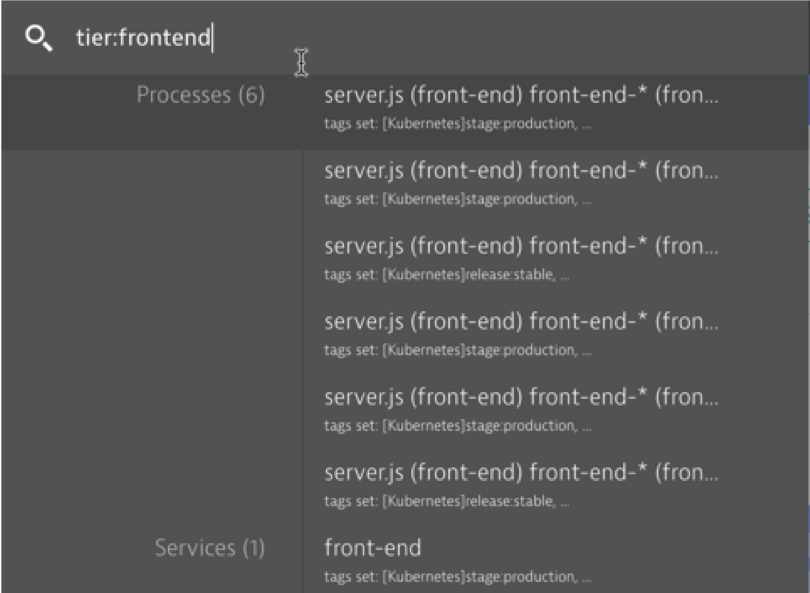Select the Processes (6) category label
The width and height of the screenshot is (810, 593).
[x=200, y=95]
